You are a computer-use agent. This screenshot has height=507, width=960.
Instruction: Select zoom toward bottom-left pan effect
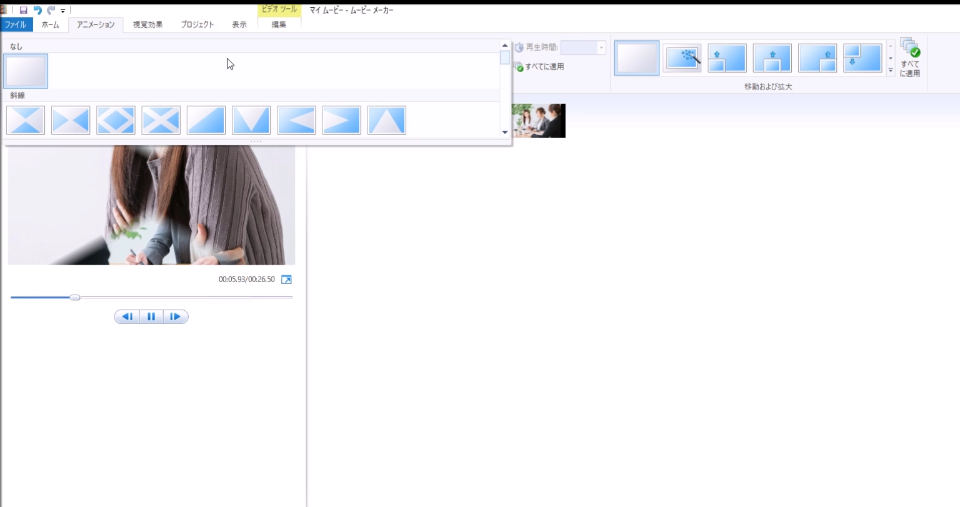point(727,58)
